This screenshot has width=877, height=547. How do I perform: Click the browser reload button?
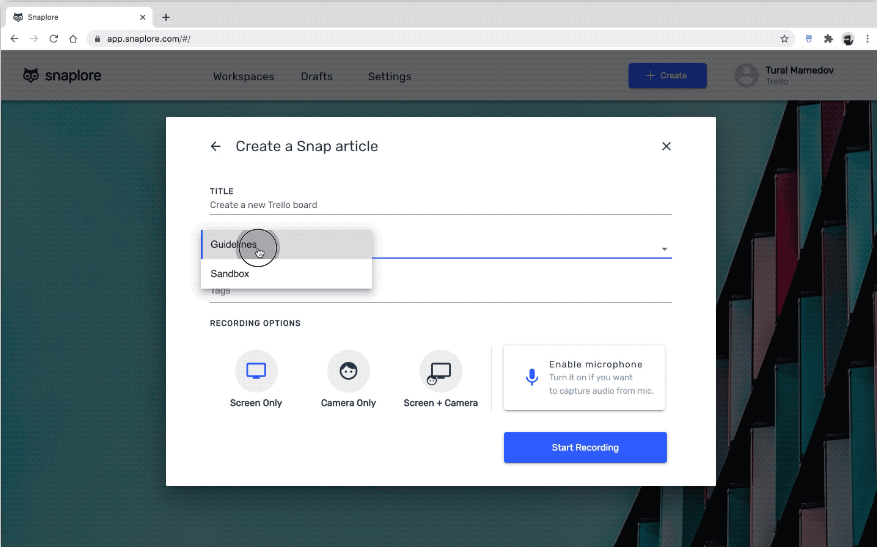53,39
